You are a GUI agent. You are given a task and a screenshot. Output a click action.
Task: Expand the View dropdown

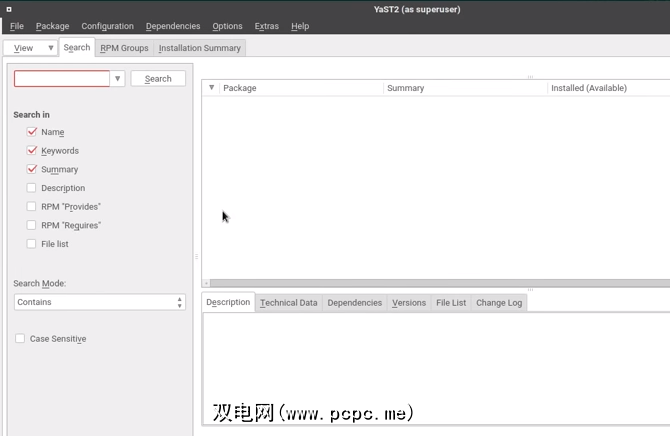31,48
